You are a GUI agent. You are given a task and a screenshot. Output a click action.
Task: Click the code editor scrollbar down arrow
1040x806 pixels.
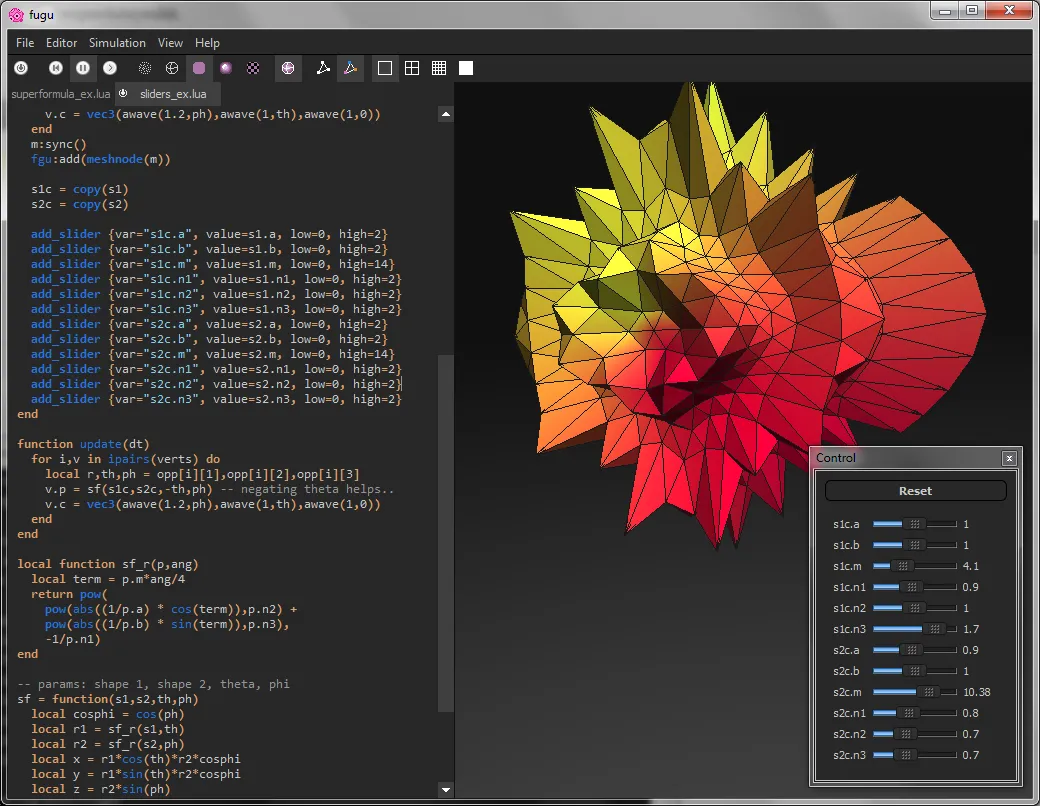click(445, 789)
